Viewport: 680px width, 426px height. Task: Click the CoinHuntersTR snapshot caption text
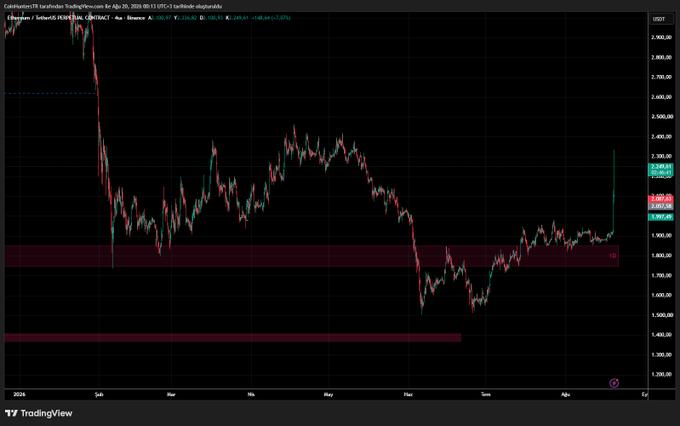pyautogui.click(x=113, y=7)
